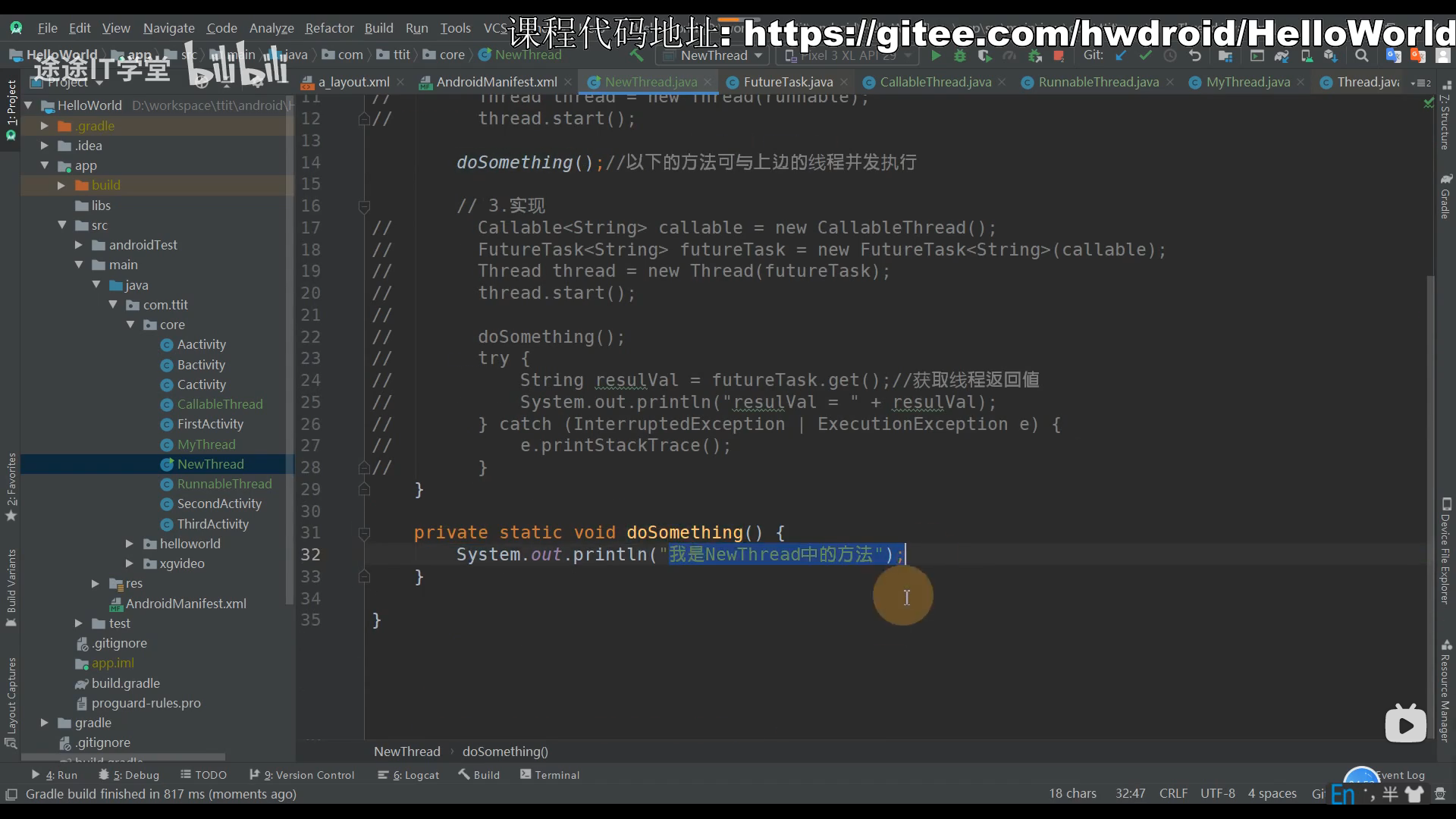Viewport: 1456px width, 819px height.
Task: Click the tool windows quick access icon in status bar
Action: (11, 794)
